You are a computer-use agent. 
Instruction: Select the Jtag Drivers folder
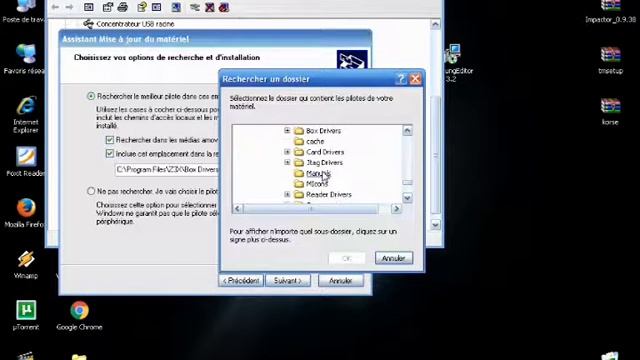coord(324,162)
